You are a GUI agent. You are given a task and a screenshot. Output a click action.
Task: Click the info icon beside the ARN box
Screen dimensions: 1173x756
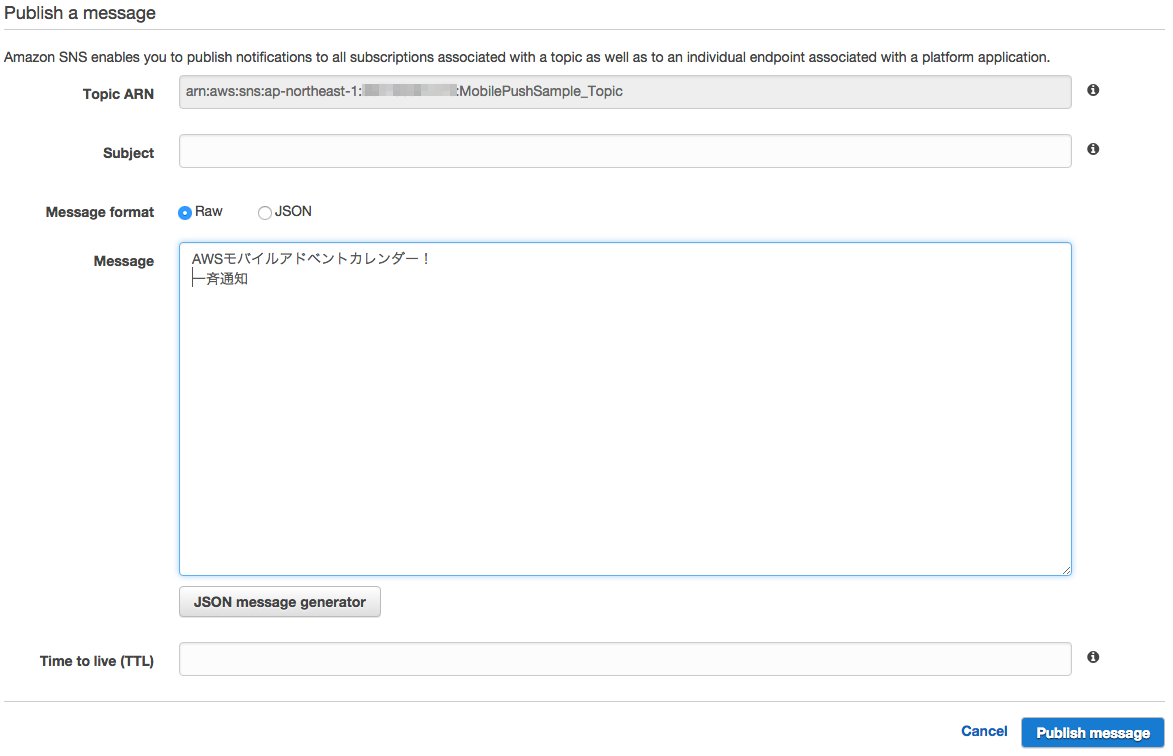tap(1092, 90)
